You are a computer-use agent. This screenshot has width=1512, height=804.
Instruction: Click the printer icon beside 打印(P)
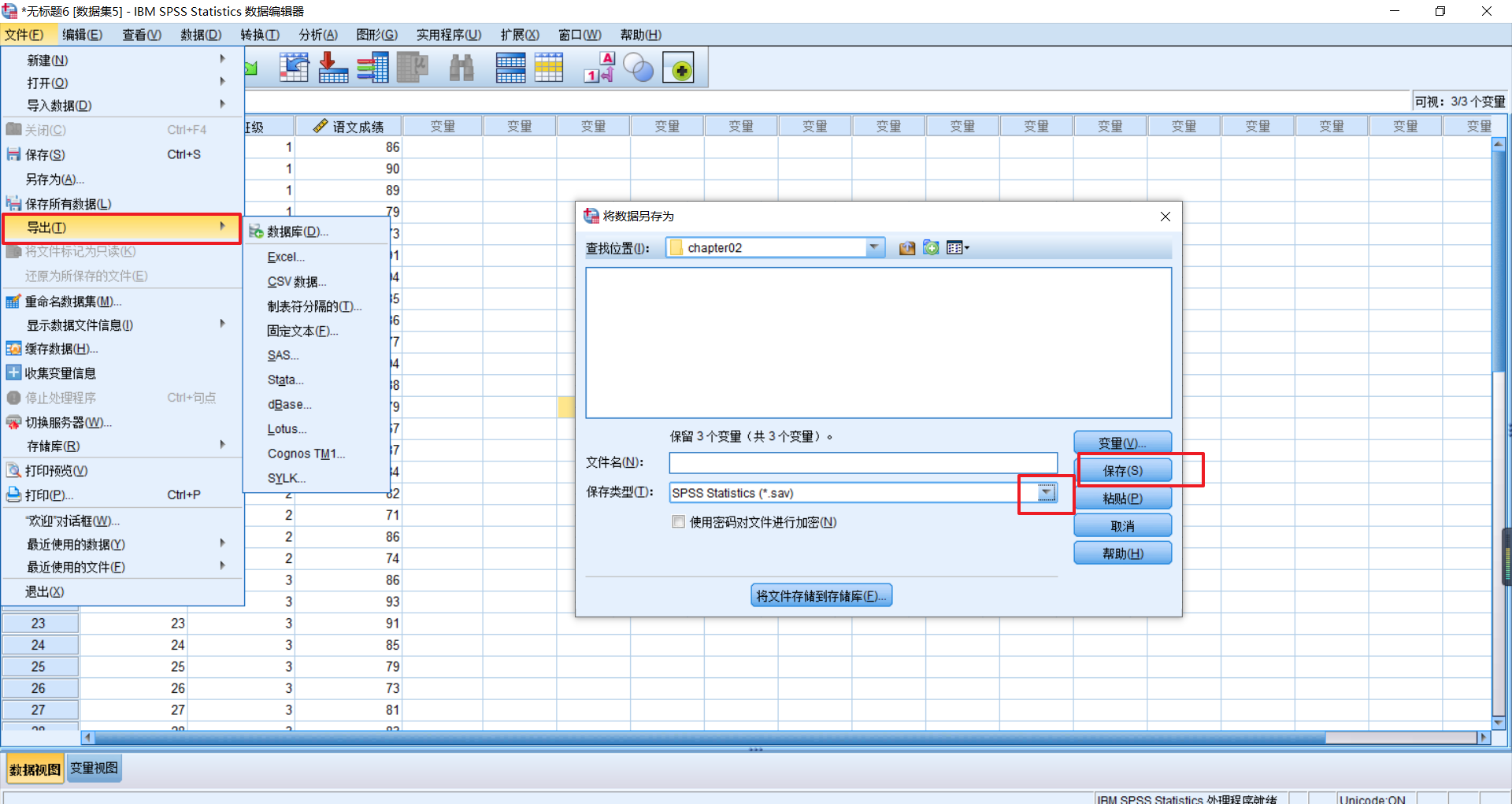click(x=13, y=495)
